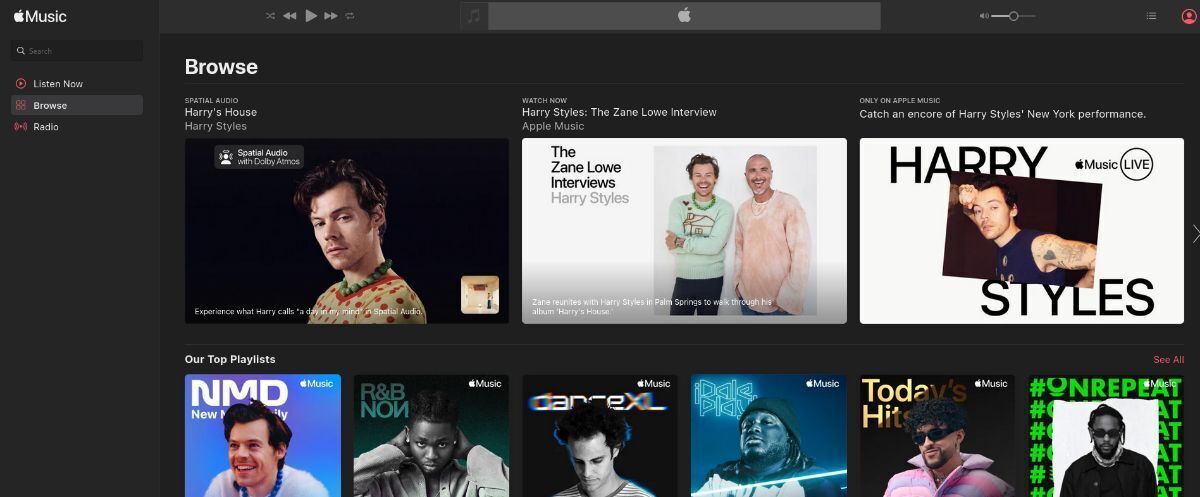Click the Spatial Audio with Dolby Atmos badge

click(x=259, y=157)
